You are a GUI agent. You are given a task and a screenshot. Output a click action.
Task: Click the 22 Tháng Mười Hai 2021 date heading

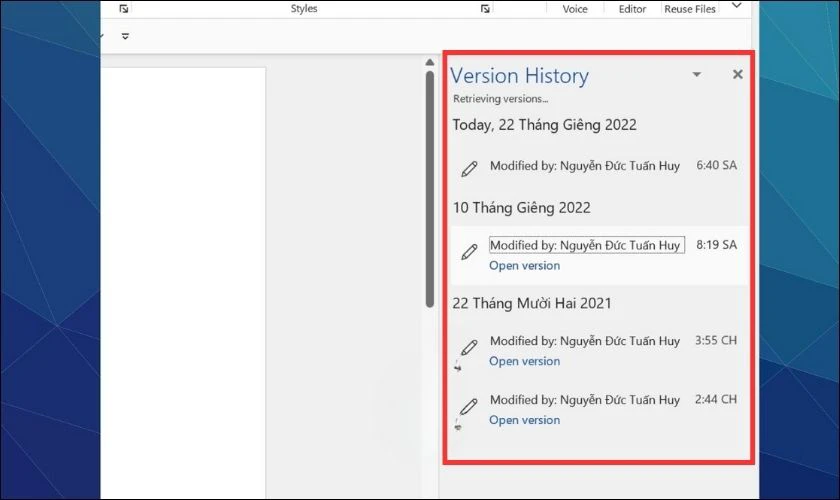pyautogui.click(x=531, y=303)
